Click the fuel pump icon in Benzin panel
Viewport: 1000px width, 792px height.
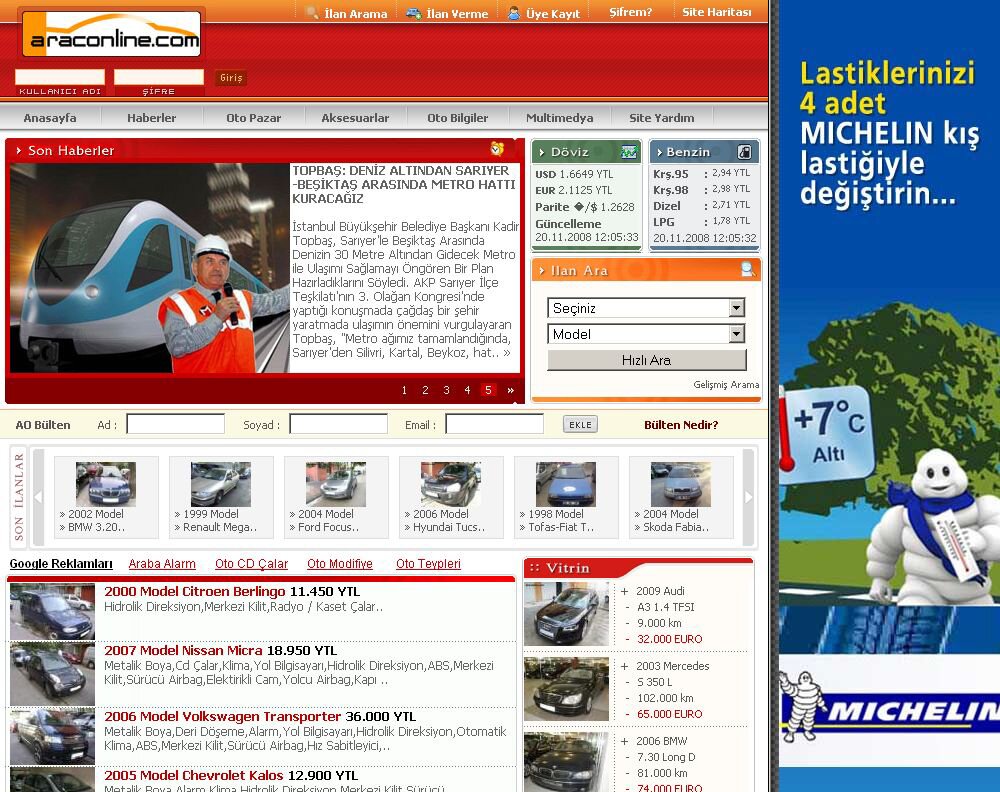point(744,152)
